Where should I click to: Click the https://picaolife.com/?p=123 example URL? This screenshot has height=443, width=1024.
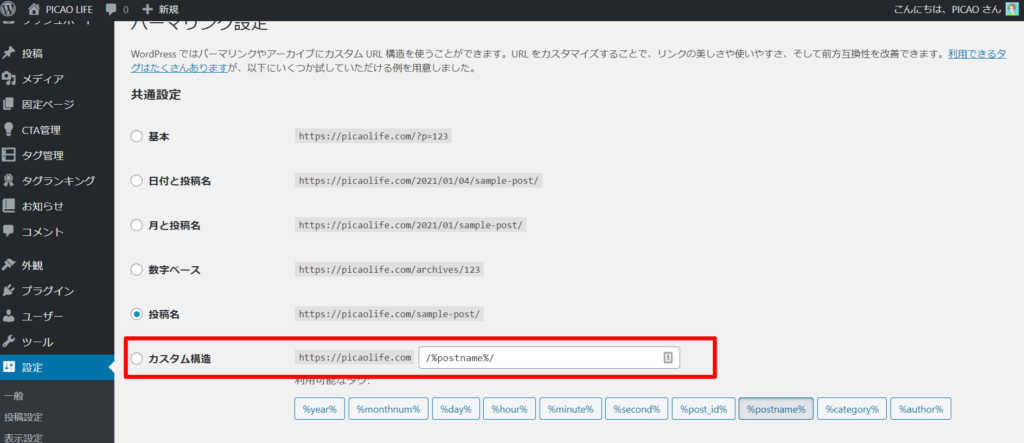coord(374,137)
